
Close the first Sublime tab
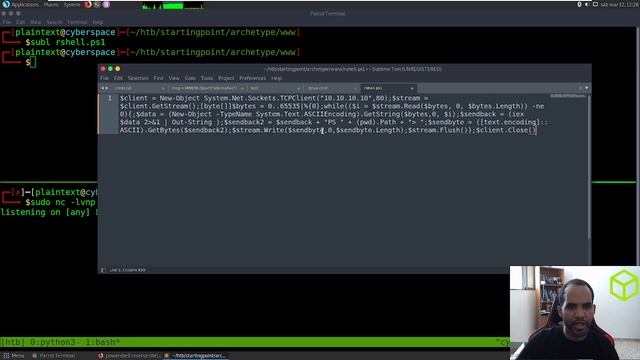(x=163, y=88)
